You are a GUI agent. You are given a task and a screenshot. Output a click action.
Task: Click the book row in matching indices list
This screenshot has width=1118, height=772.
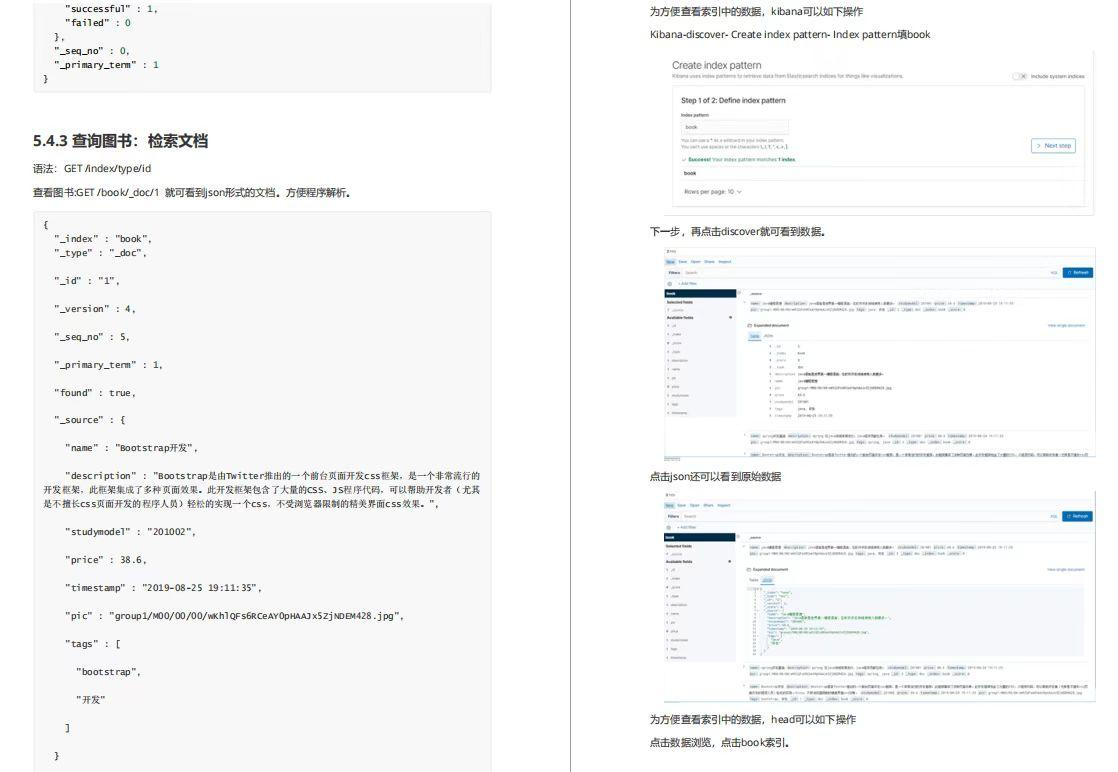click(x=878, y=173)
